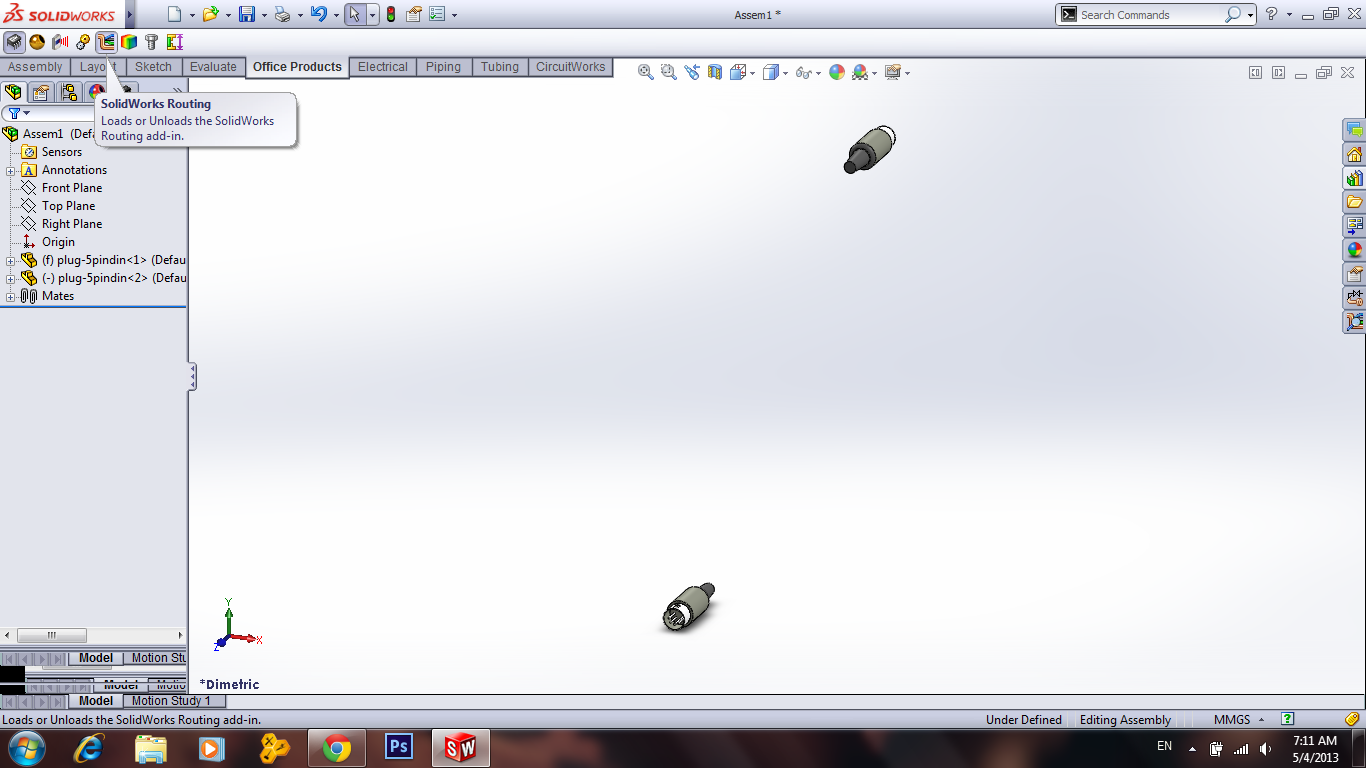This screenshot has height=768, width=1366.
Task: Click Zoom to Fit icon
Action: pos(646,72)
